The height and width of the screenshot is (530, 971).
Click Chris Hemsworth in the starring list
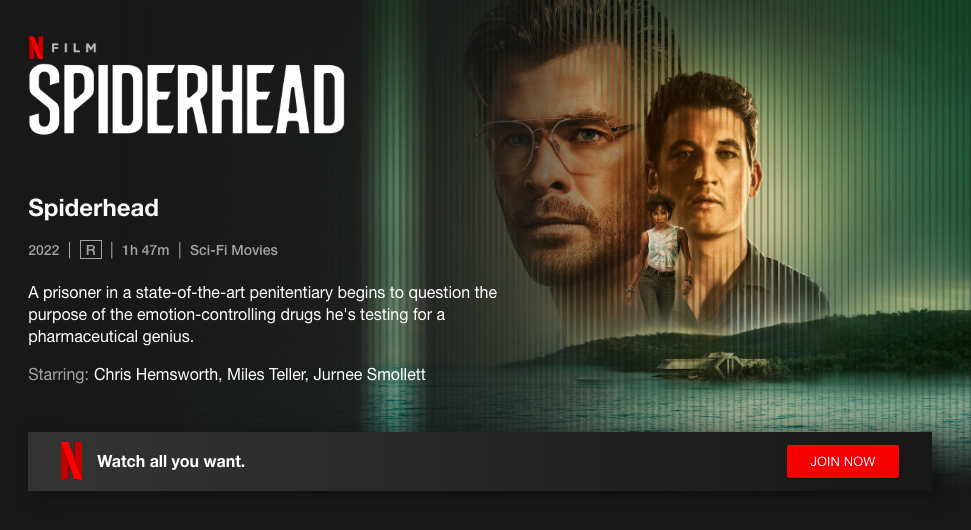coord(155,375)
